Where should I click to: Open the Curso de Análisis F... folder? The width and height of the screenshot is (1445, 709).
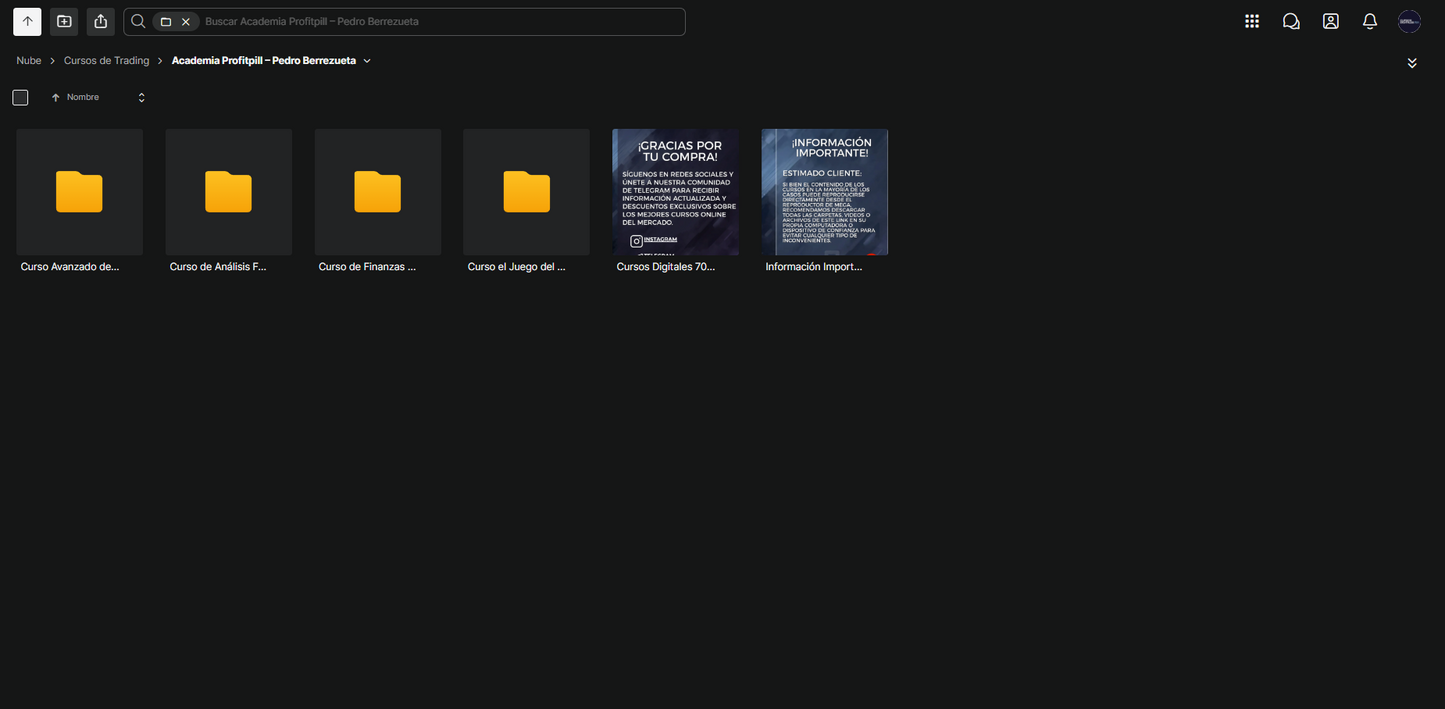click(x=229, y=192)
